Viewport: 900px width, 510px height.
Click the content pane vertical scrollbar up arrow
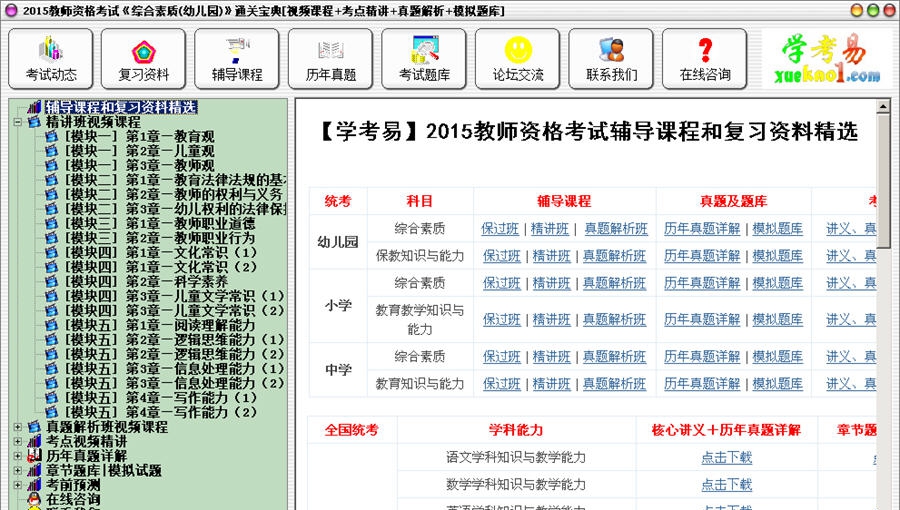[x=883, y=107]
